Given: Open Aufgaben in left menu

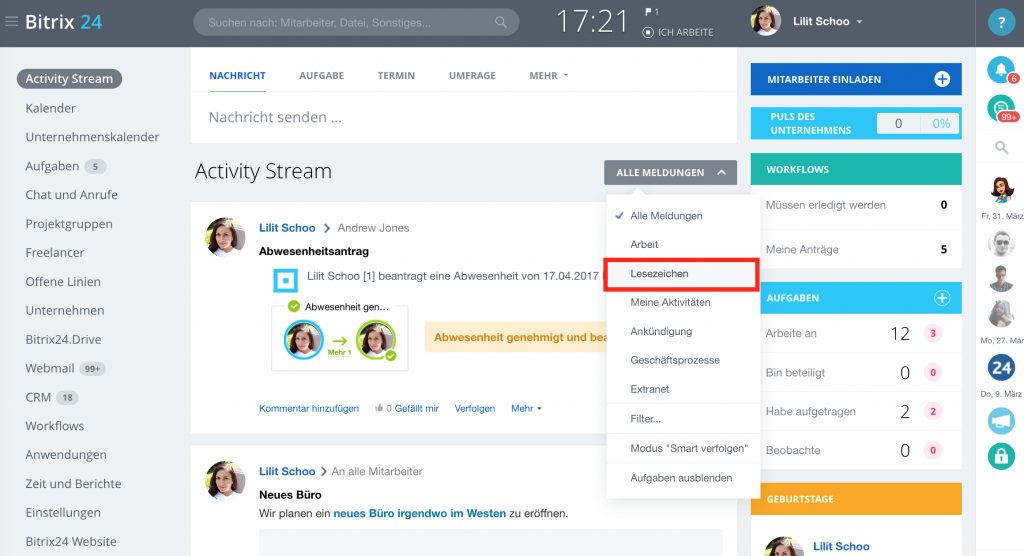Looking at the screenshot, I should click(52, 166).
